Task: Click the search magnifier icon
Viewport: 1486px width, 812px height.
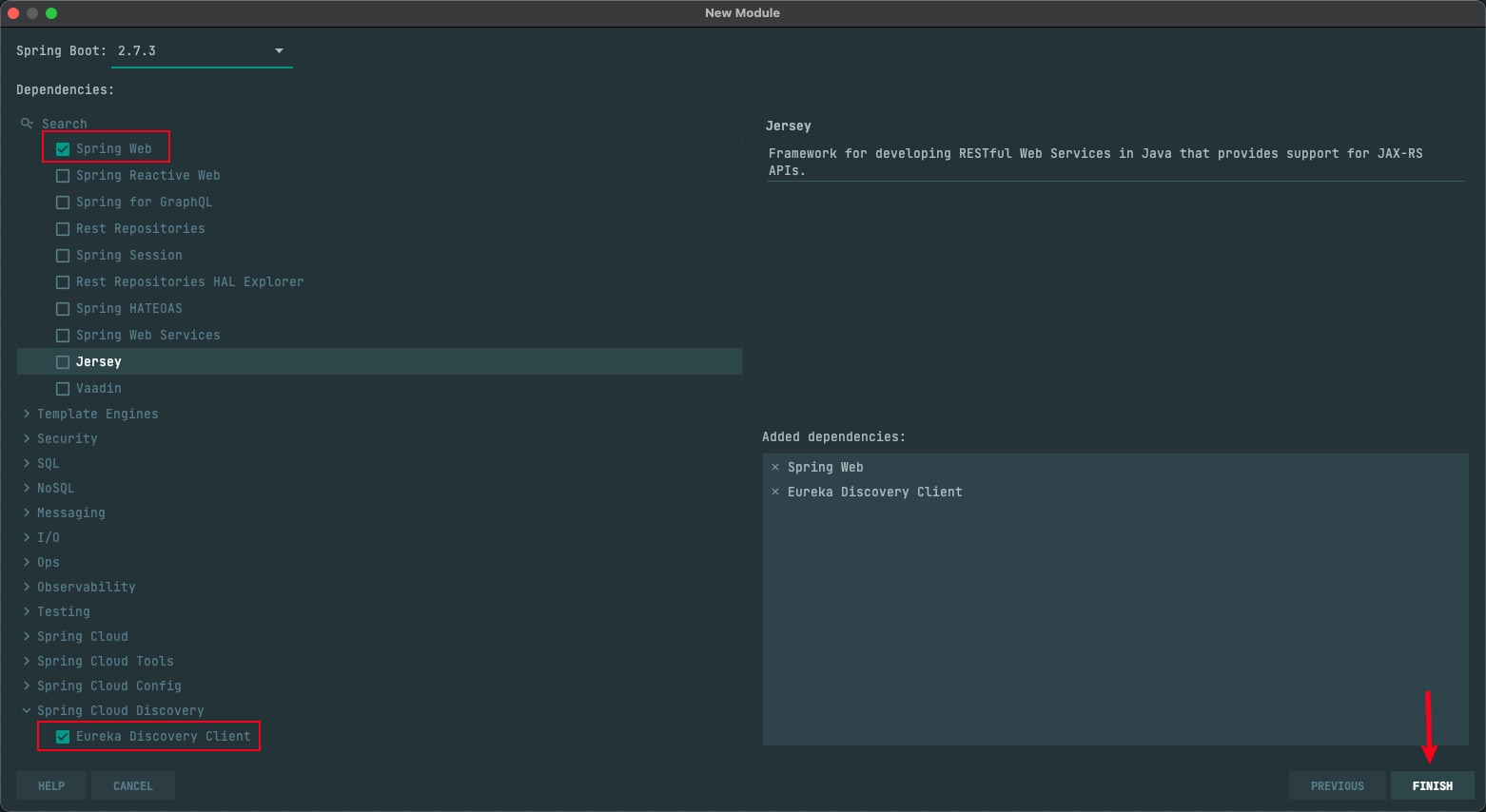Action: 27,124
